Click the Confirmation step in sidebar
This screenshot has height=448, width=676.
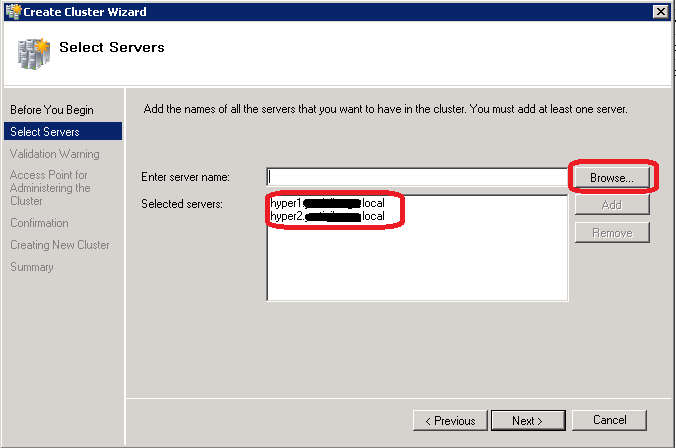pos(40,223)
